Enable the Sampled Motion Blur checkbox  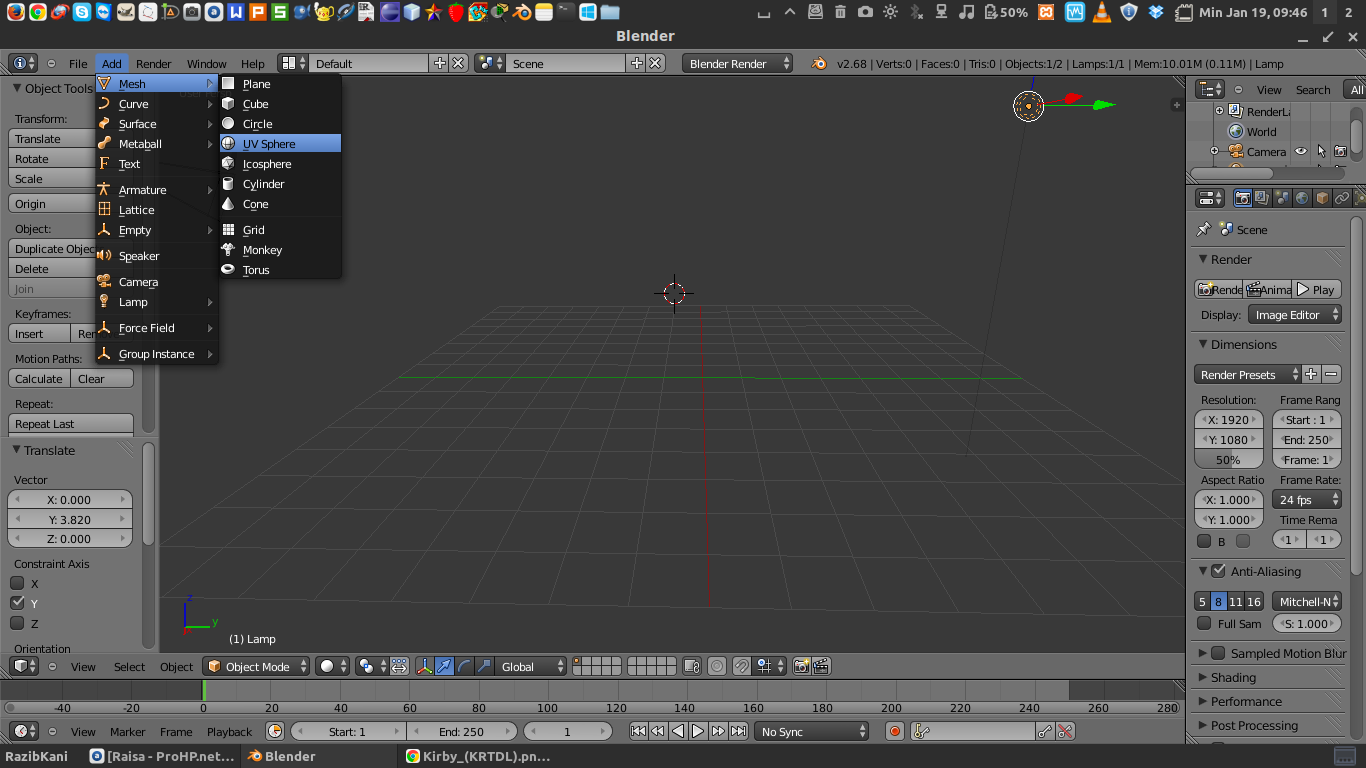click(x=1218, y=653)
